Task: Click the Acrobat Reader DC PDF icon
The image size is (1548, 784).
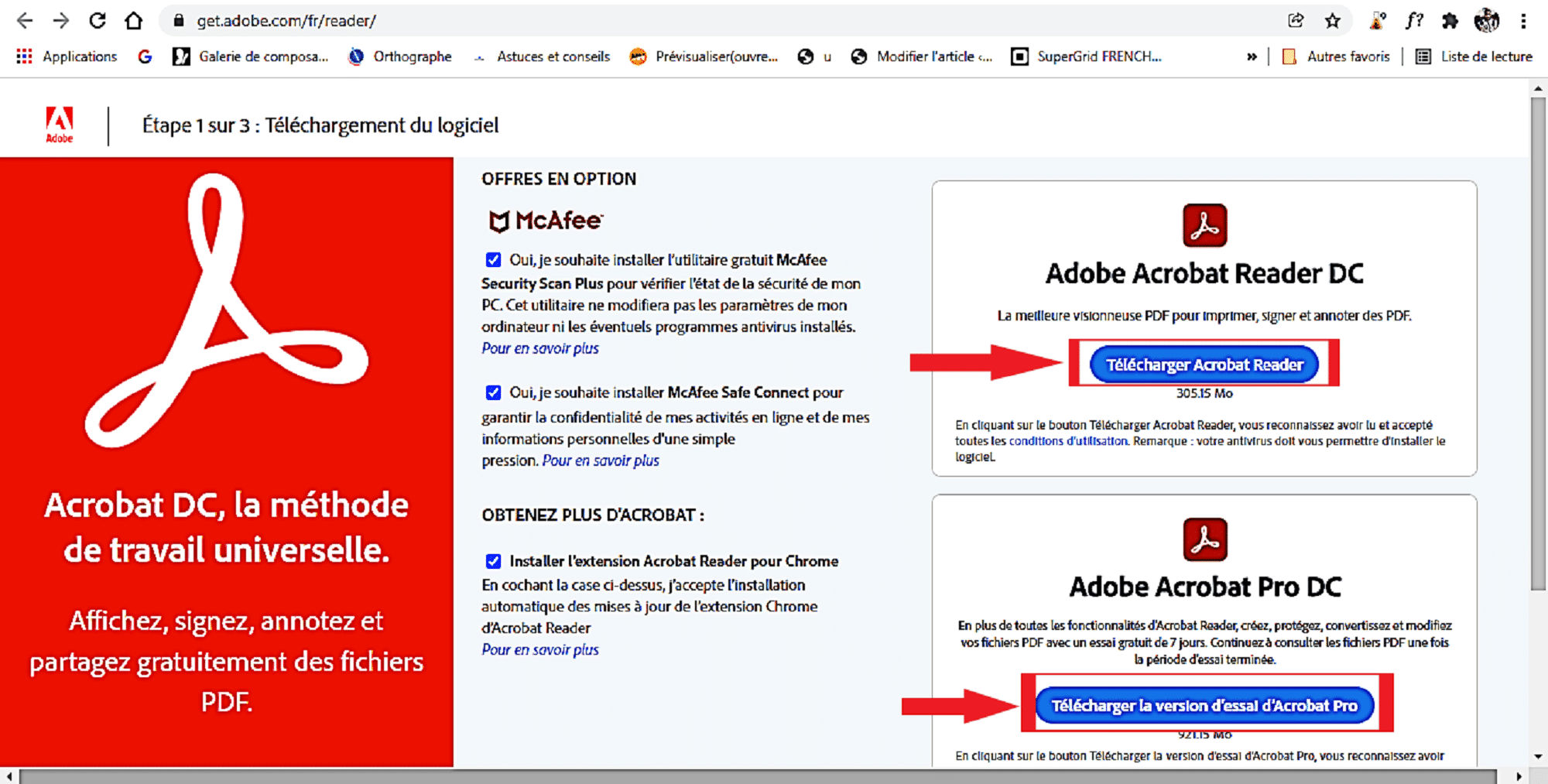Action: pyautogui.click(x=1204, y=225)
